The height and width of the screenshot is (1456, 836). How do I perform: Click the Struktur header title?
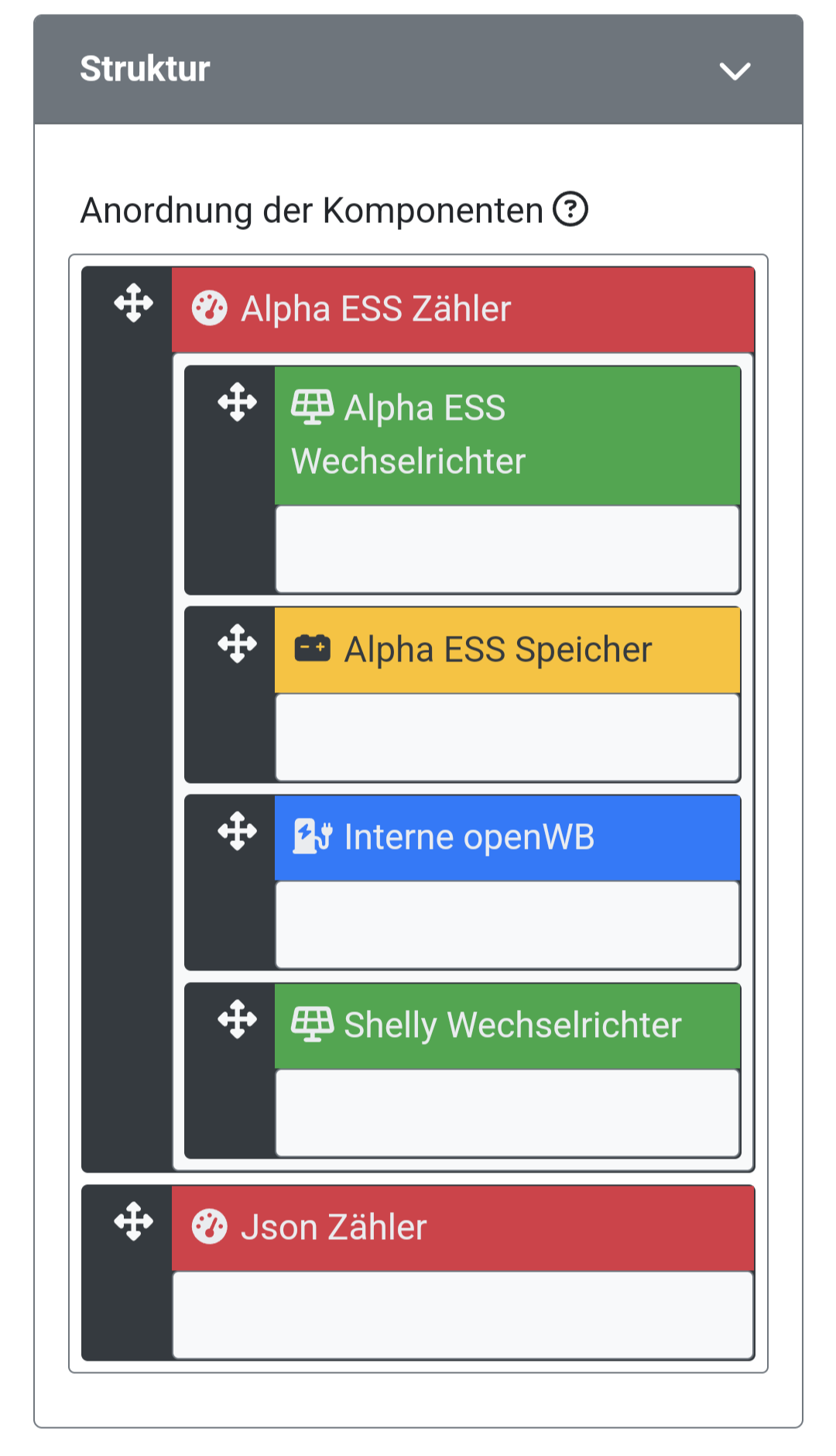145,69
